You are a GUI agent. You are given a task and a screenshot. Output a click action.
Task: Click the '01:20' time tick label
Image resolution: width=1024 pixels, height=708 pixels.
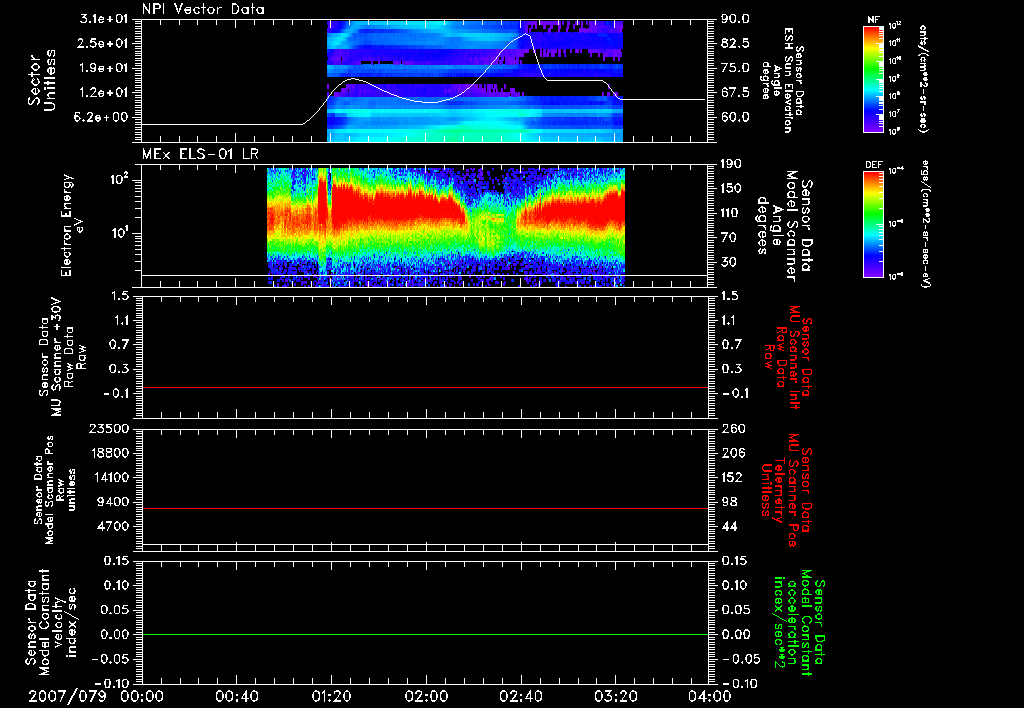[x=331, y=696]
